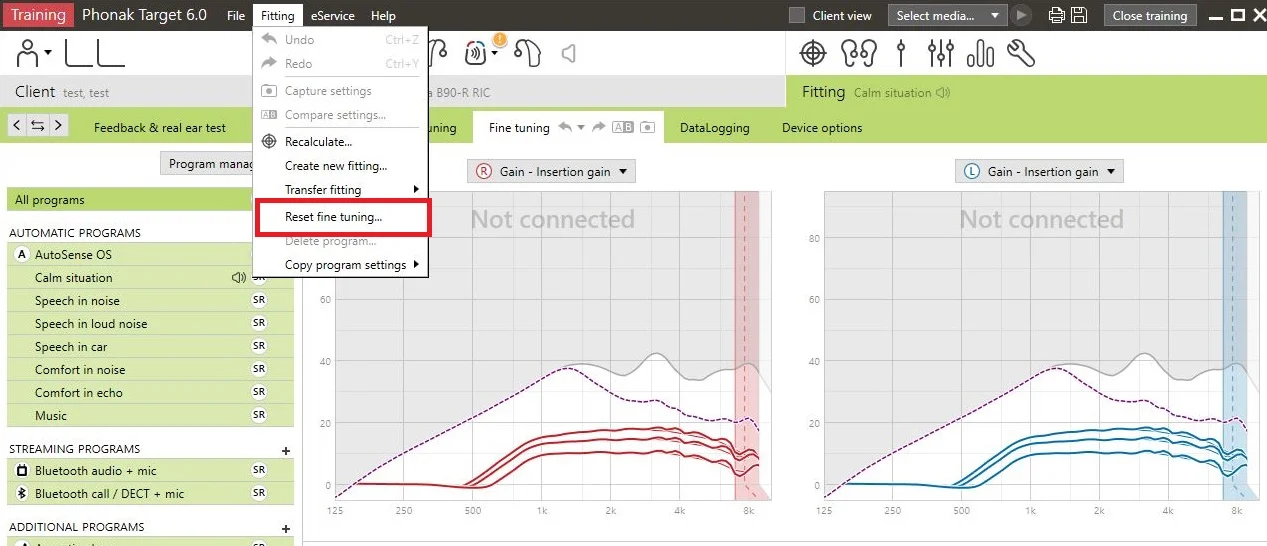Open the bar chart DataLogging icon
This screenshot has height=546, width=1267.
980,52
